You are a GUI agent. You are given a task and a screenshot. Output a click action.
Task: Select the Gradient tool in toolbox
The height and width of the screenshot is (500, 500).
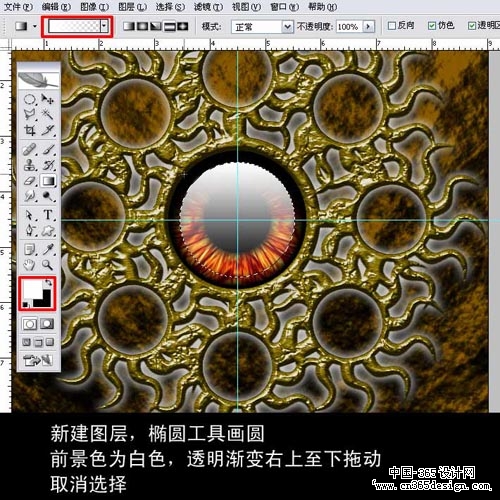[x=48, y=181]
